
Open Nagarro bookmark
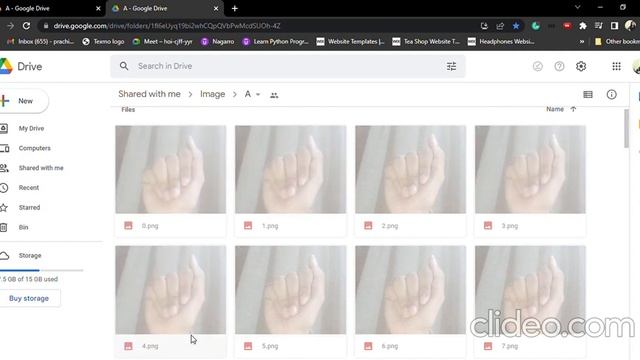(218, 41)
